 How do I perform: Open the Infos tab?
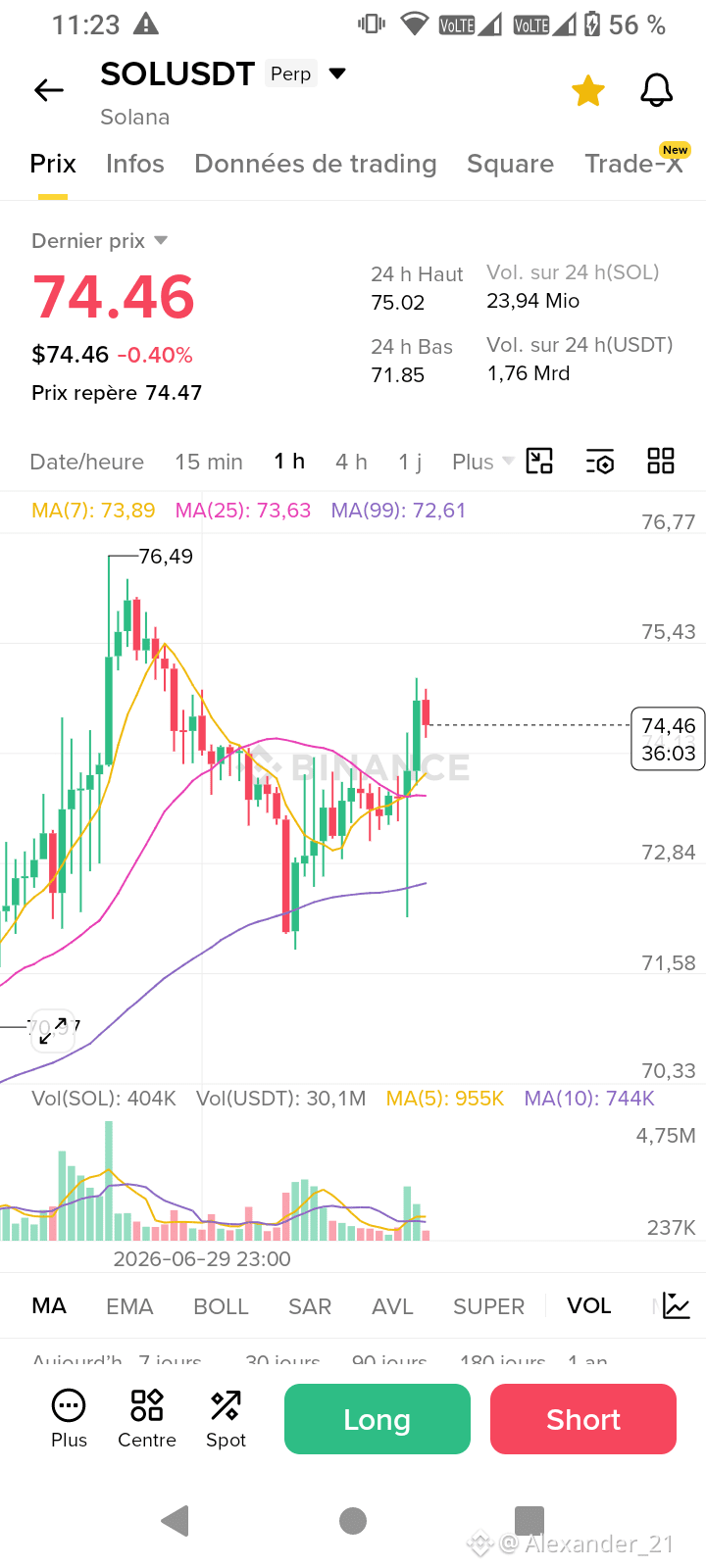coord(135,164)
